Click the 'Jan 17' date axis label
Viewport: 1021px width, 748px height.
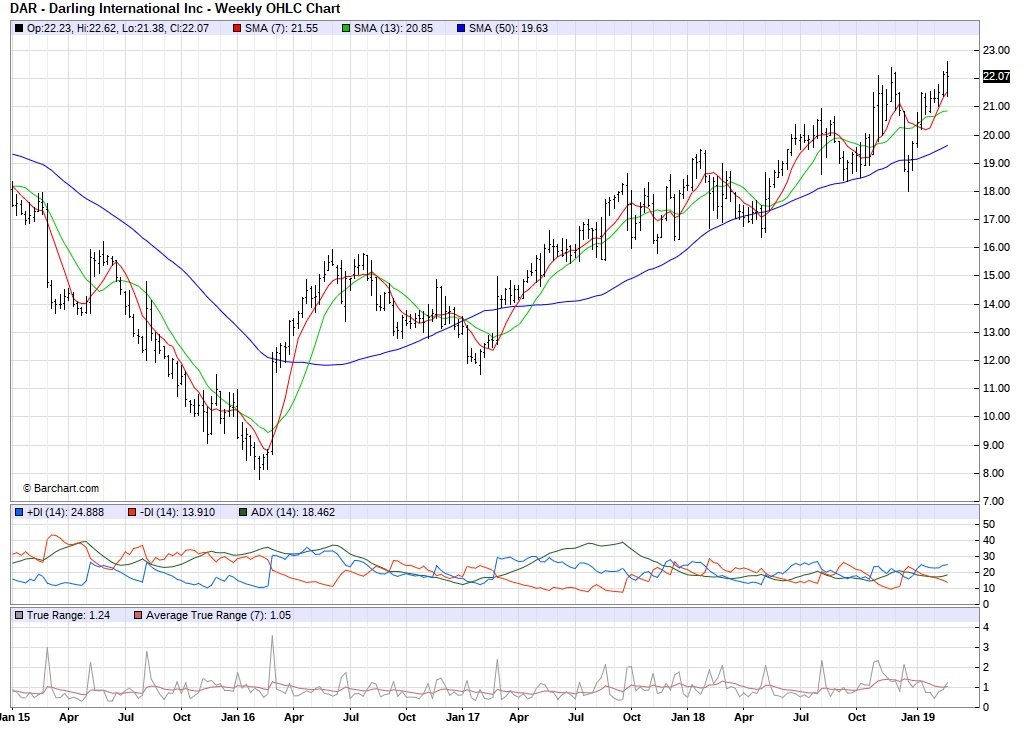tap(463, 717)
